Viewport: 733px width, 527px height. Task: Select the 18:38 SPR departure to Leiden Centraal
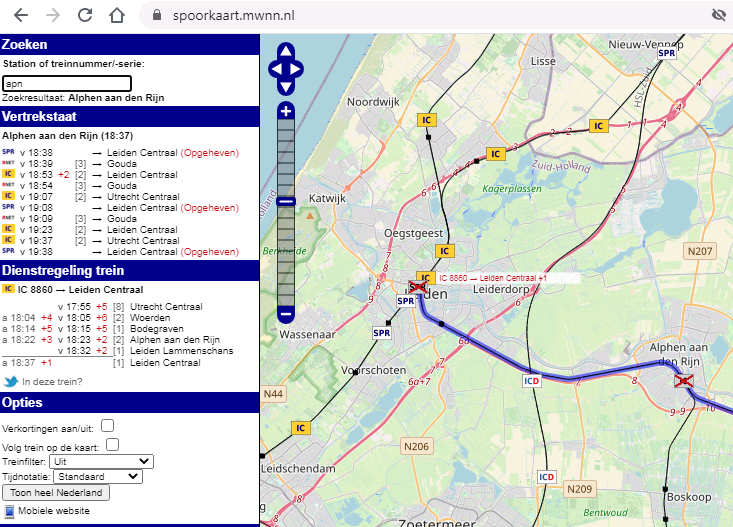[121, 153]
